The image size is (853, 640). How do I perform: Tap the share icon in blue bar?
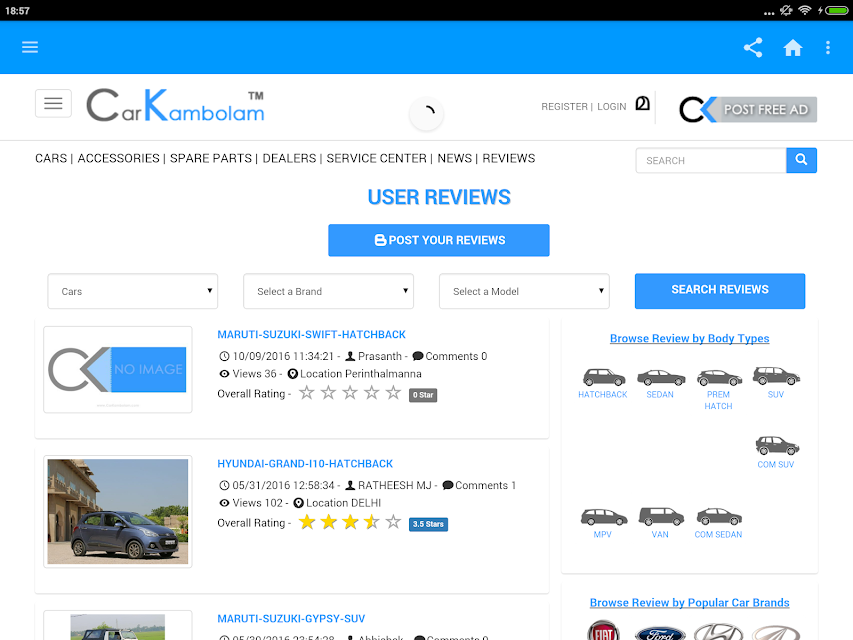point(753,47)
